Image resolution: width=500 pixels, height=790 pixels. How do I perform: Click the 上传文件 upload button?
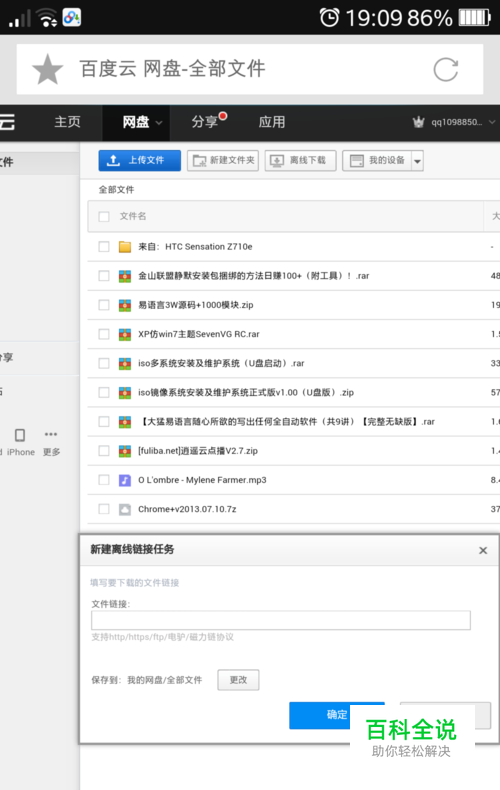click(140, 161)
